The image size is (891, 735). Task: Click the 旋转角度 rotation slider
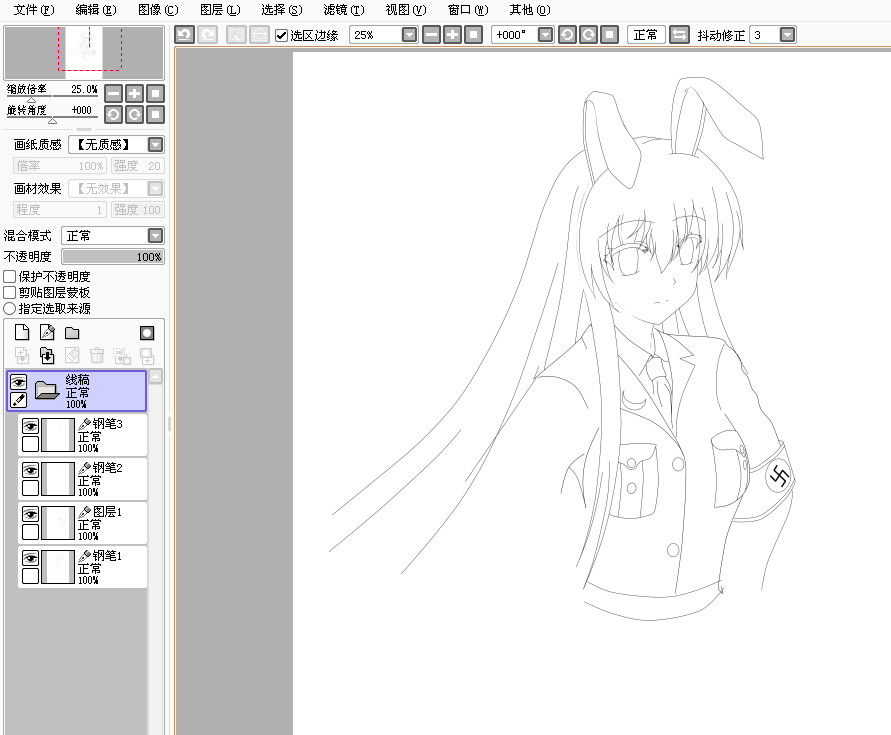pos(52,120)
